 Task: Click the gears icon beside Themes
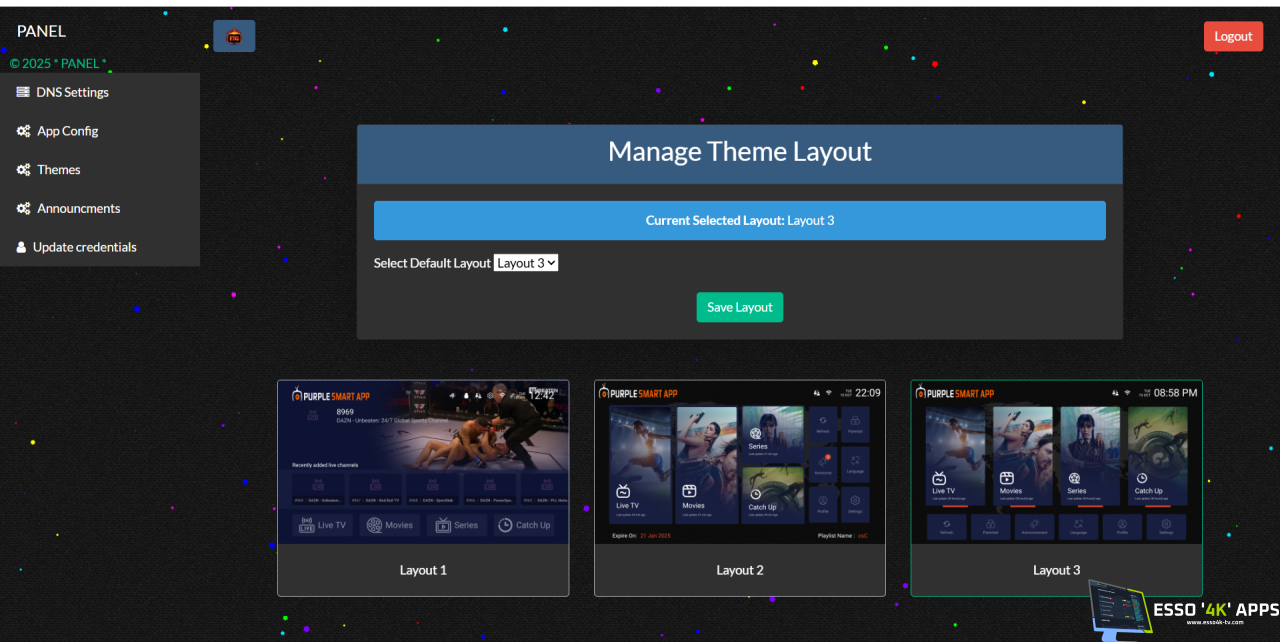click(23, 170)
